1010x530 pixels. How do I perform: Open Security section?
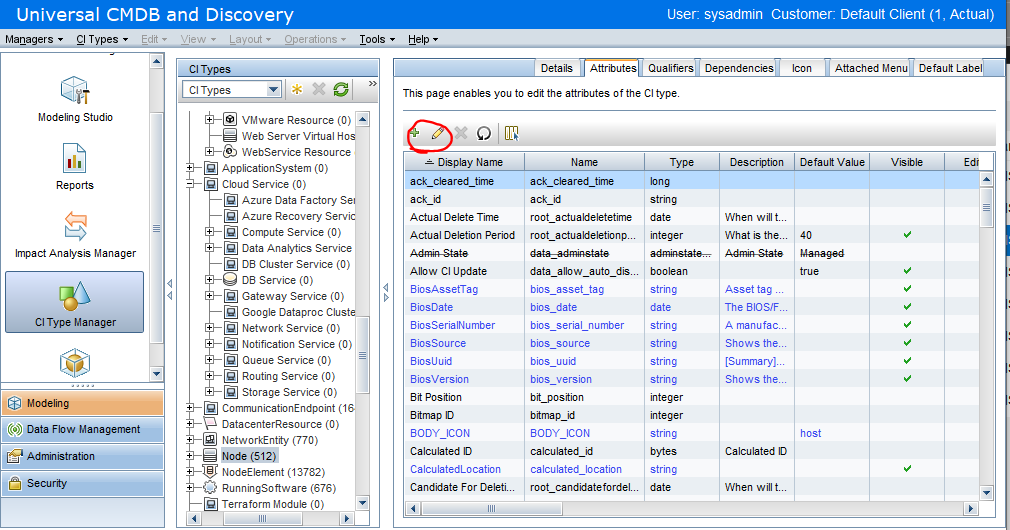pyautogui.click(x=82, y=483)
